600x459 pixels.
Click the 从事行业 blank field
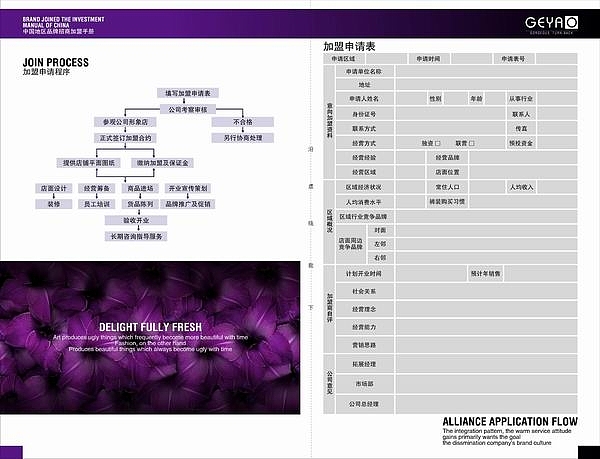[557, 99]
